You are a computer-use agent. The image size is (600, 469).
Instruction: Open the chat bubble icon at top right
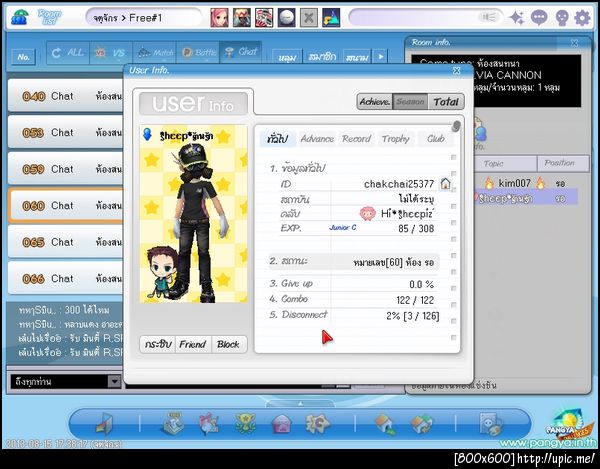[x=539, y=18]
